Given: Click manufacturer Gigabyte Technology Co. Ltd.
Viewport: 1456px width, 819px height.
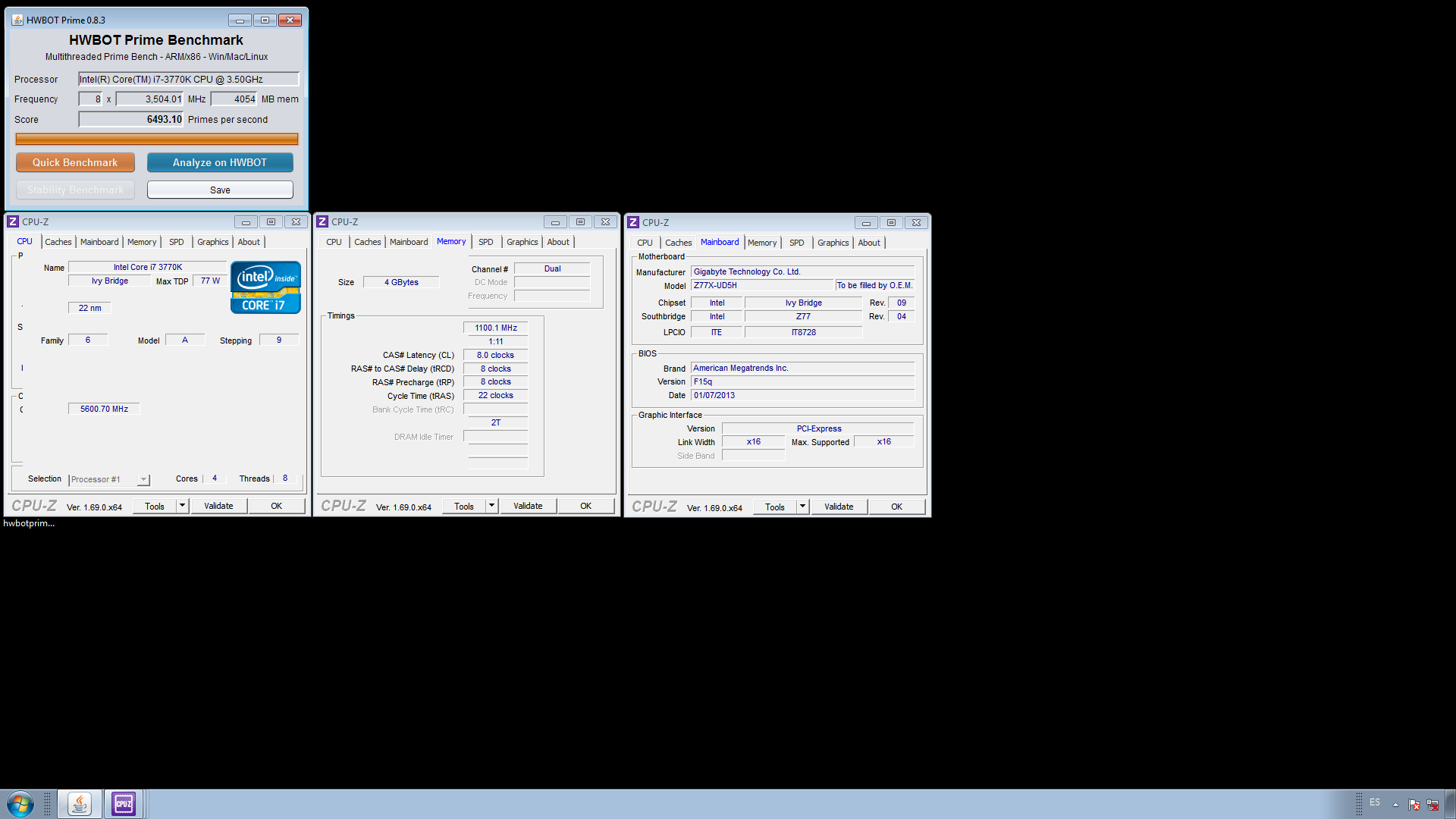Looking at the screenshot, I should 803,271.
